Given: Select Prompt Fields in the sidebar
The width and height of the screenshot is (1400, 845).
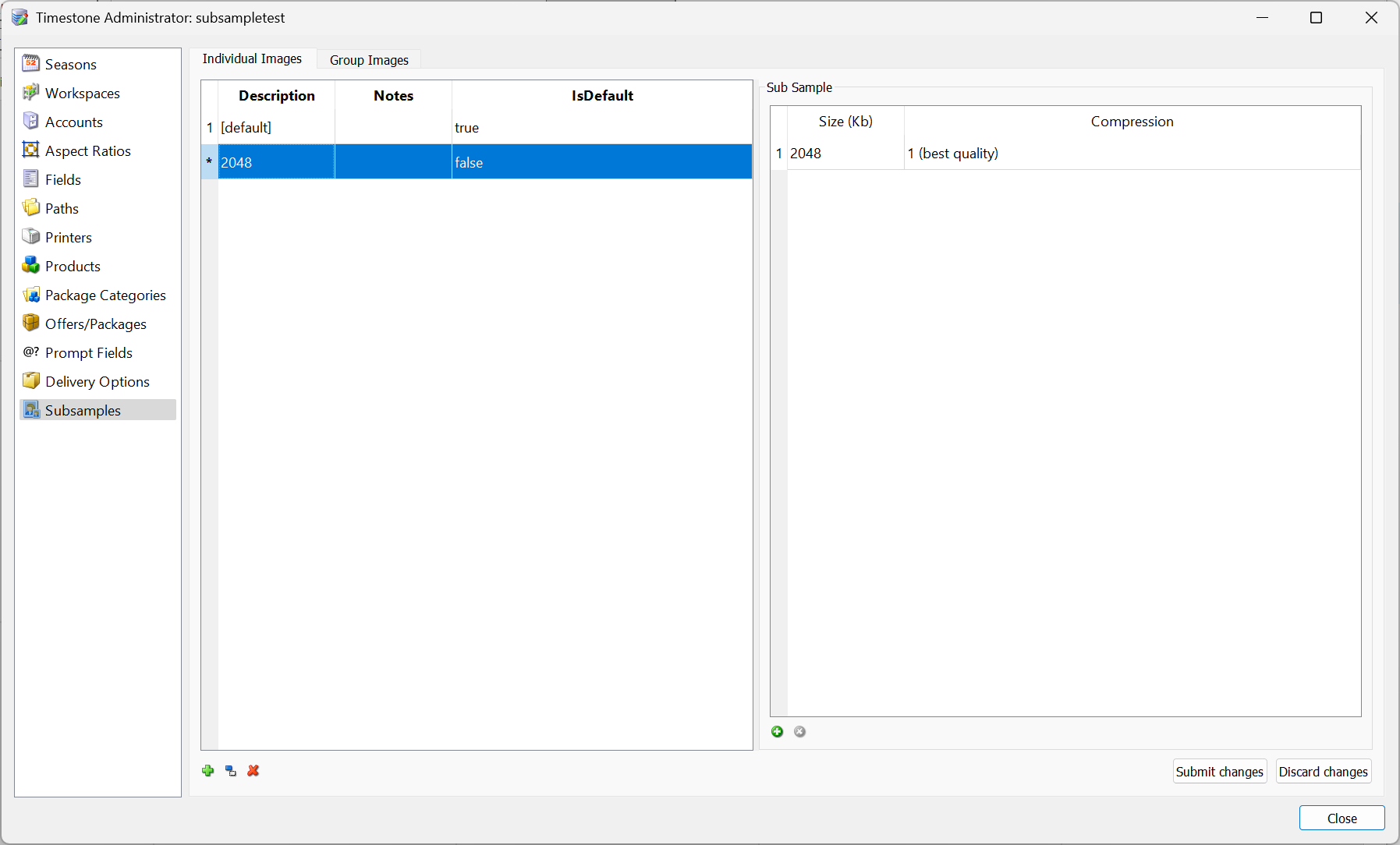Looking at the screenshot, I should pyautogui.click(x=97, y=352).
